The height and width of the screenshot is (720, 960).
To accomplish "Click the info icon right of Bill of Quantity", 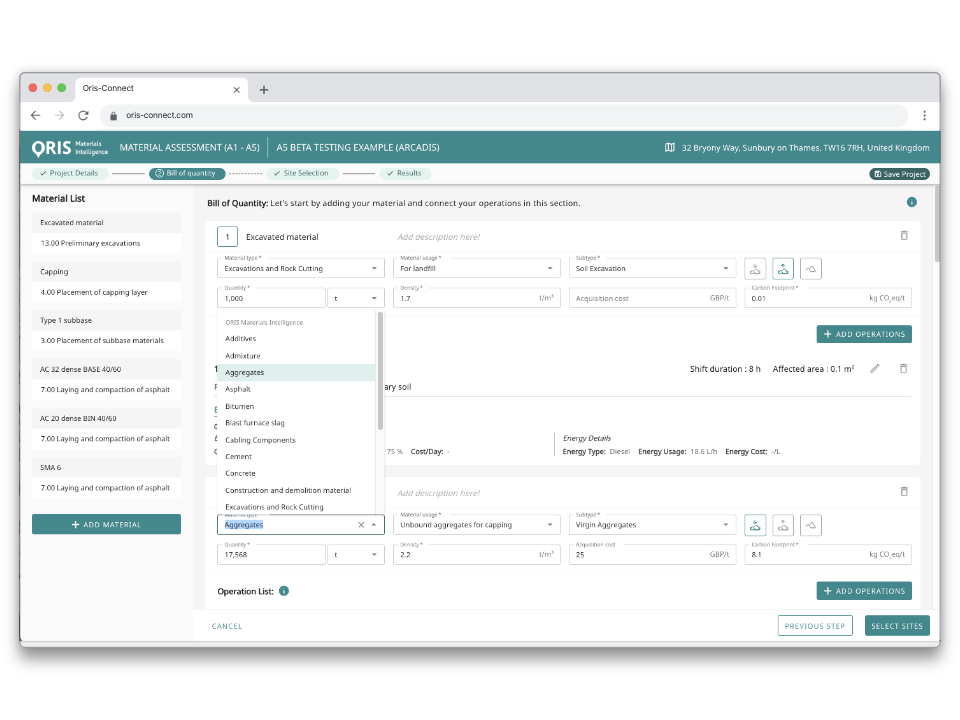I will [x=911, y=202].
